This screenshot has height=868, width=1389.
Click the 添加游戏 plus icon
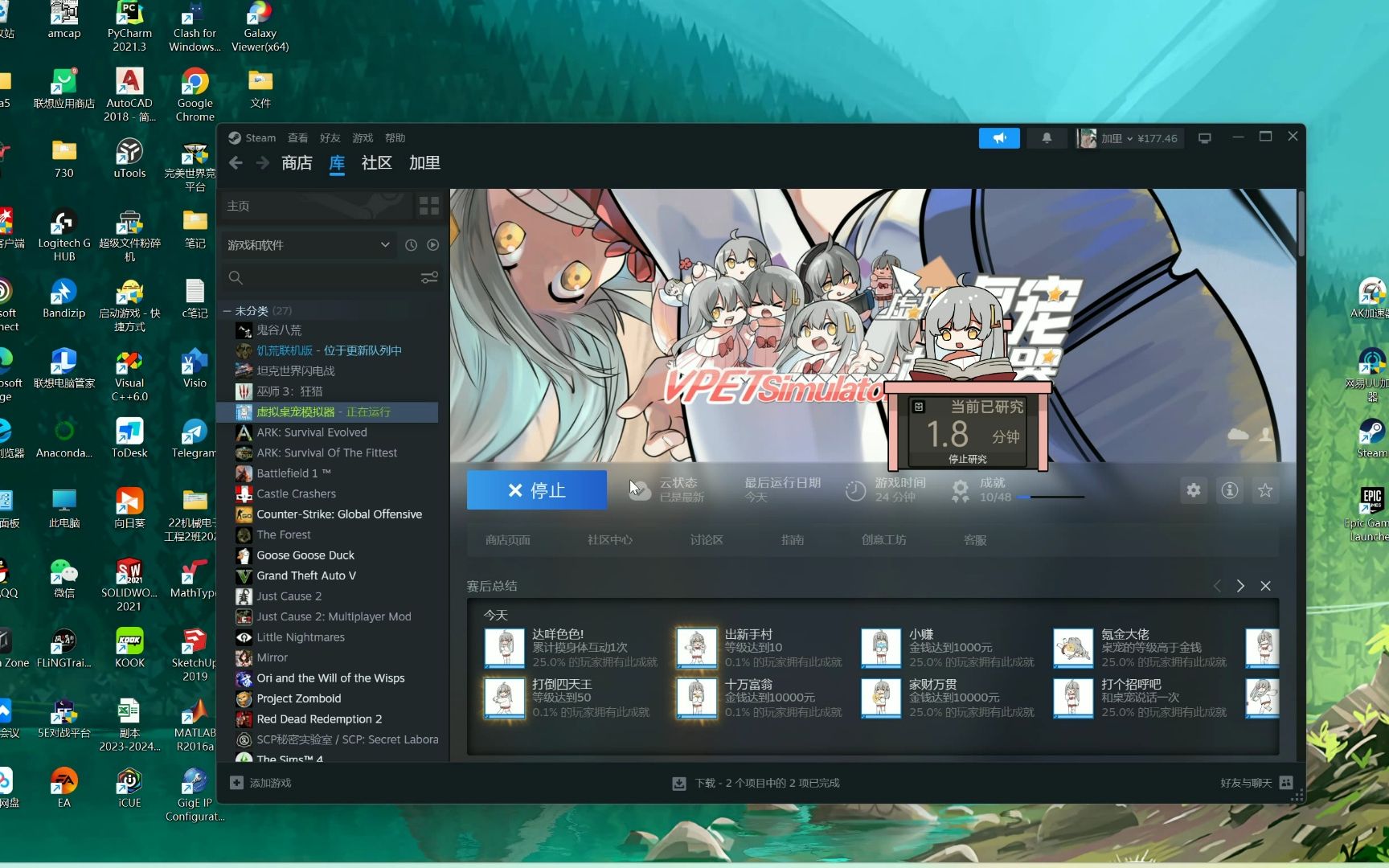236,783
